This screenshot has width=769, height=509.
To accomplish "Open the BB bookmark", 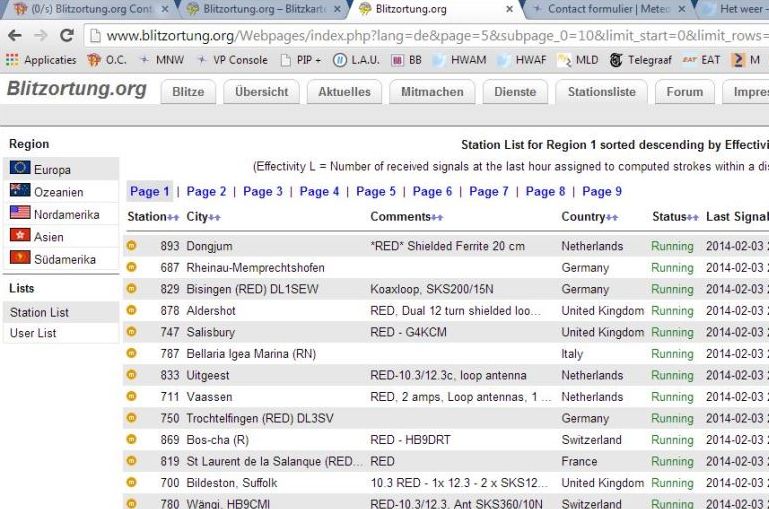I will [x=407, y=60].
